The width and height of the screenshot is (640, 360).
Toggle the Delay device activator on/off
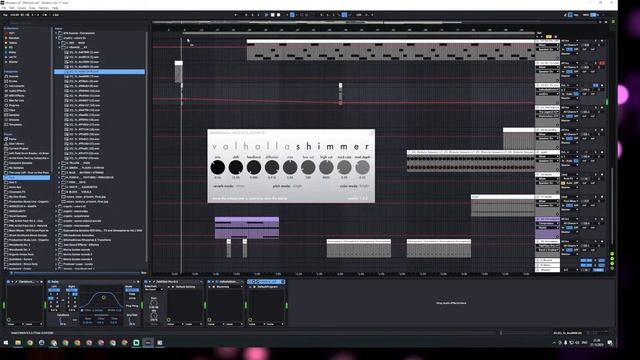tap(49, 282)
